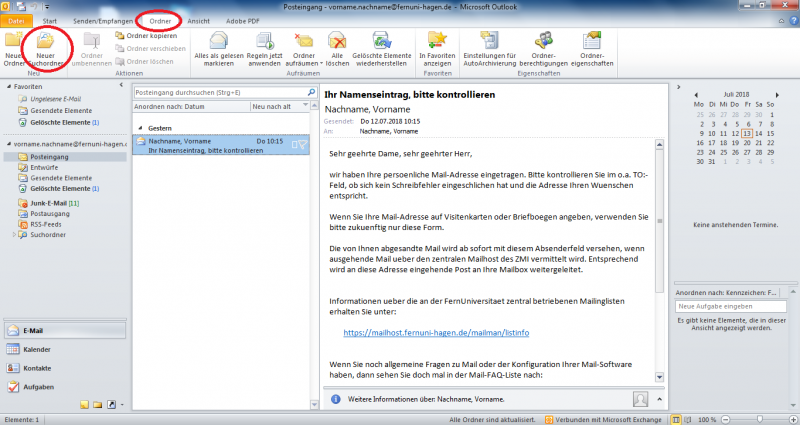Viewport: 800px width, 425px height.
Task: Click the category box on the message
Action: pyautogui.click(x=294, y=145)
